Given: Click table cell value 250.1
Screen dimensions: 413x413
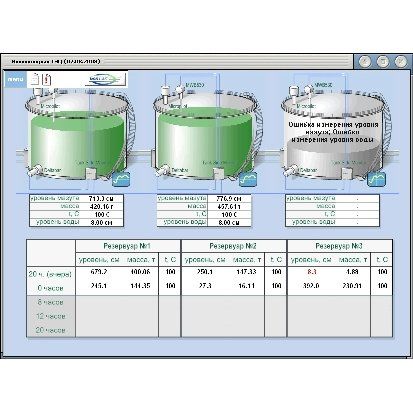Looking at the screenshot, I should (205, 272).
